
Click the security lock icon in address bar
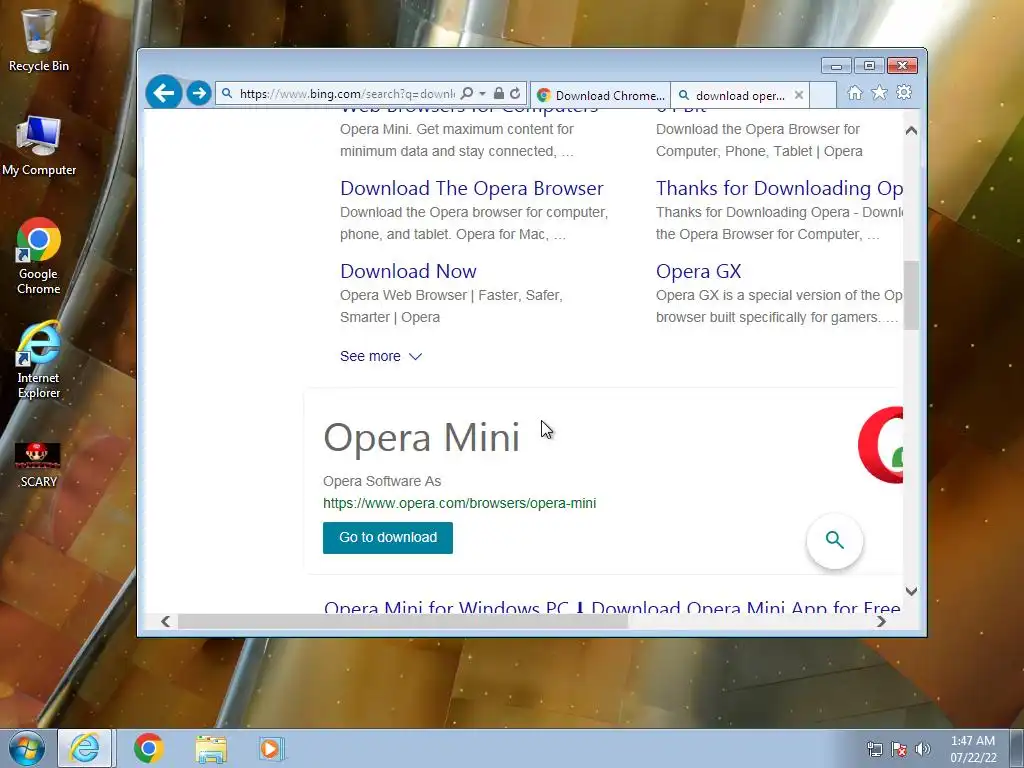click(499, 93)
